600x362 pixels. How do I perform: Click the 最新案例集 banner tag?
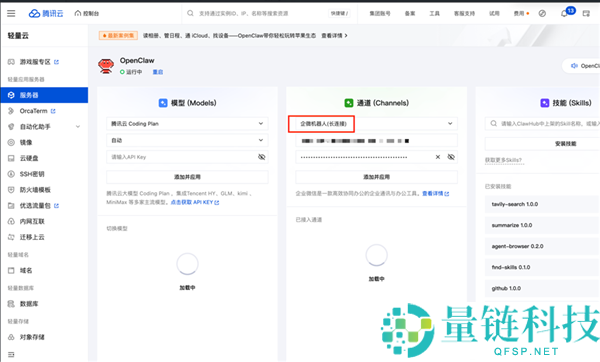[118, 36]
